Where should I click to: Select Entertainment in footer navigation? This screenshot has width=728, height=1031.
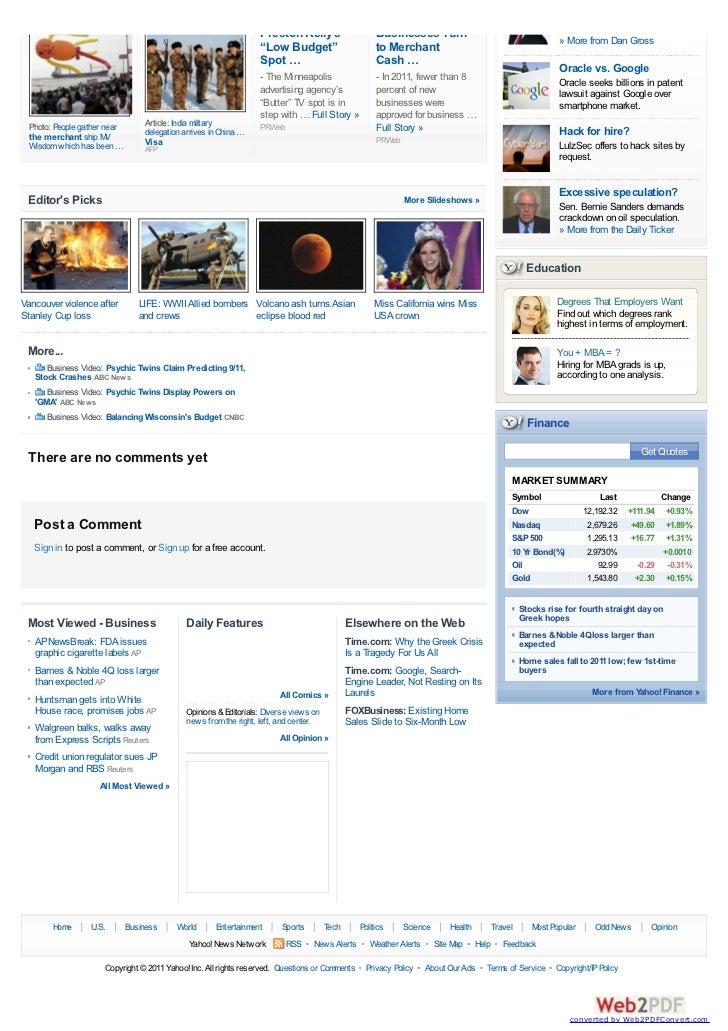[239, 927]
